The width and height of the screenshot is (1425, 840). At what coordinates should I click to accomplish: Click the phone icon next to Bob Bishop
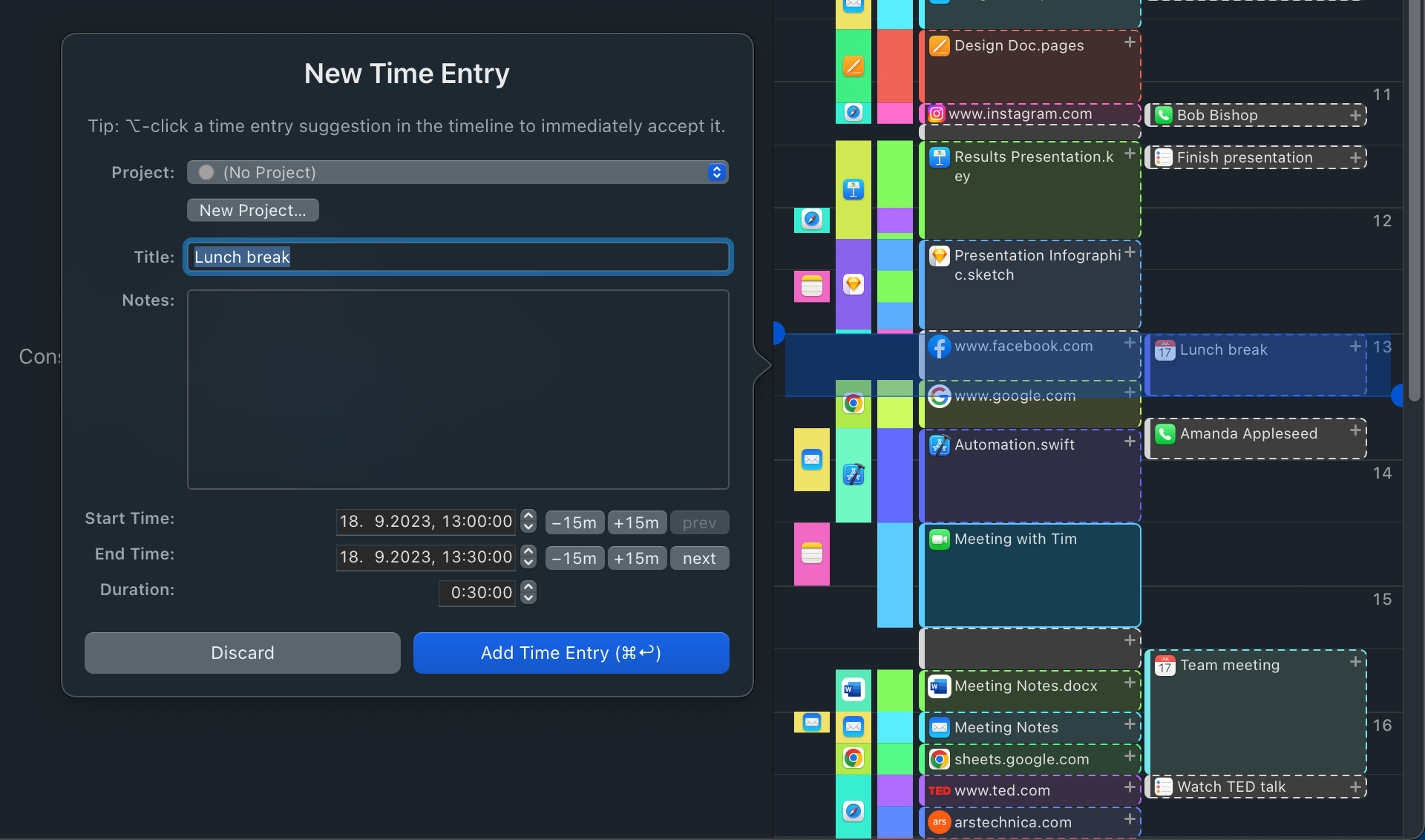[x=1163, y=115]
